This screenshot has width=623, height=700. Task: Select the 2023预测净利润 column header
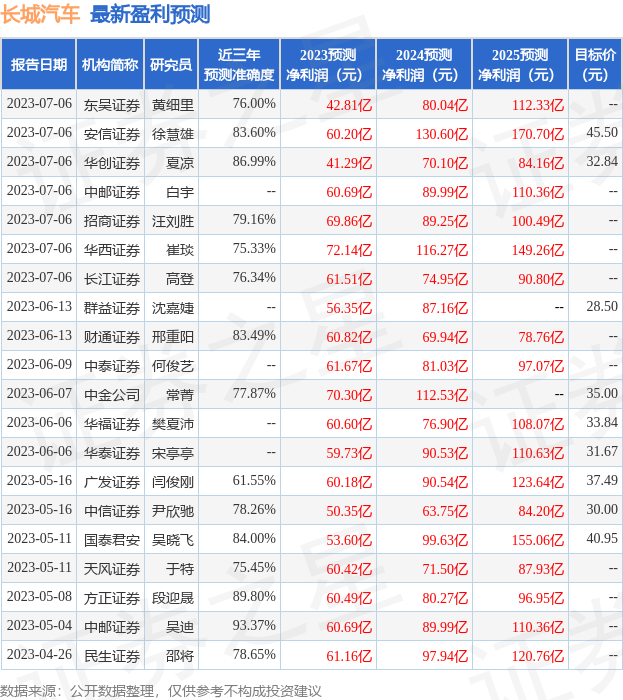pyautogui.click(x=328, y=64)
